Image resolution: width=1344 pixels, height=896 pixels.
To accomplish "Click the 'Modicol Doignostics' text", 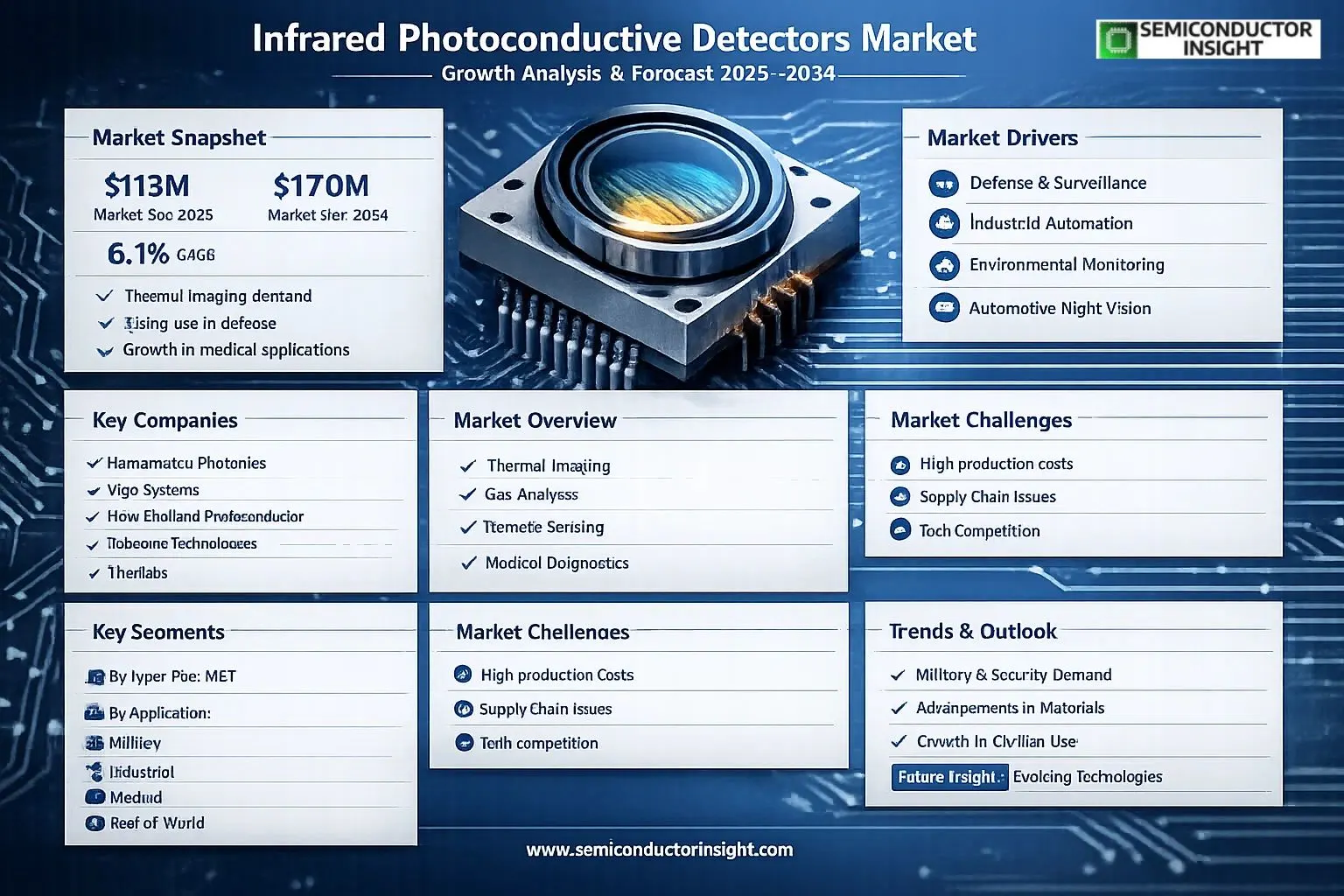I will point(557,563).
